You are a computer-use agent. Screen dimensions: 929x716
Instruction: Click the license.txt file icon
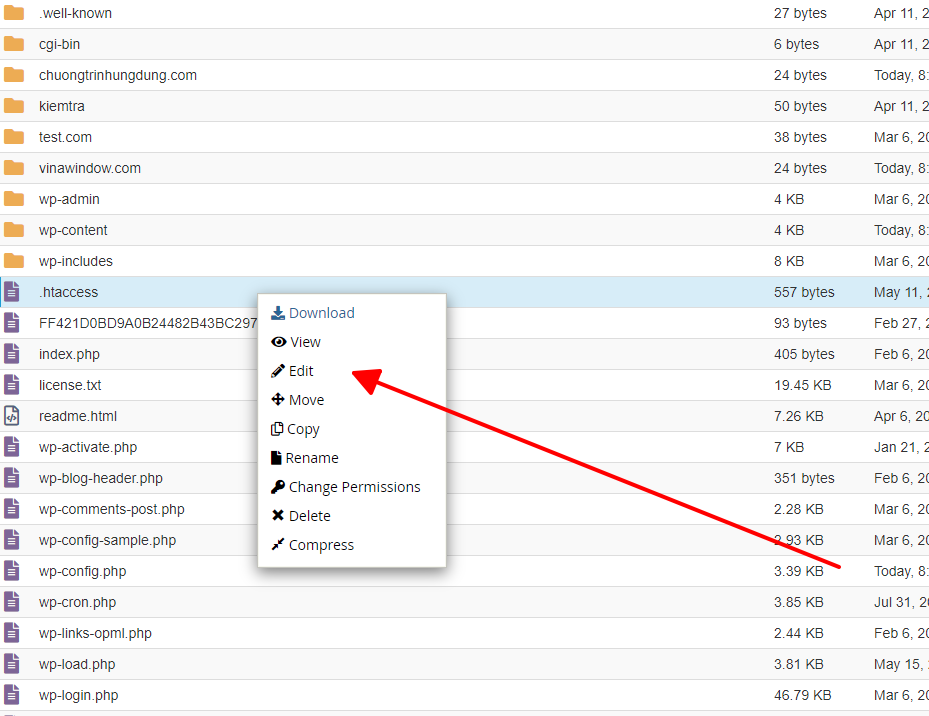[12, 385]
